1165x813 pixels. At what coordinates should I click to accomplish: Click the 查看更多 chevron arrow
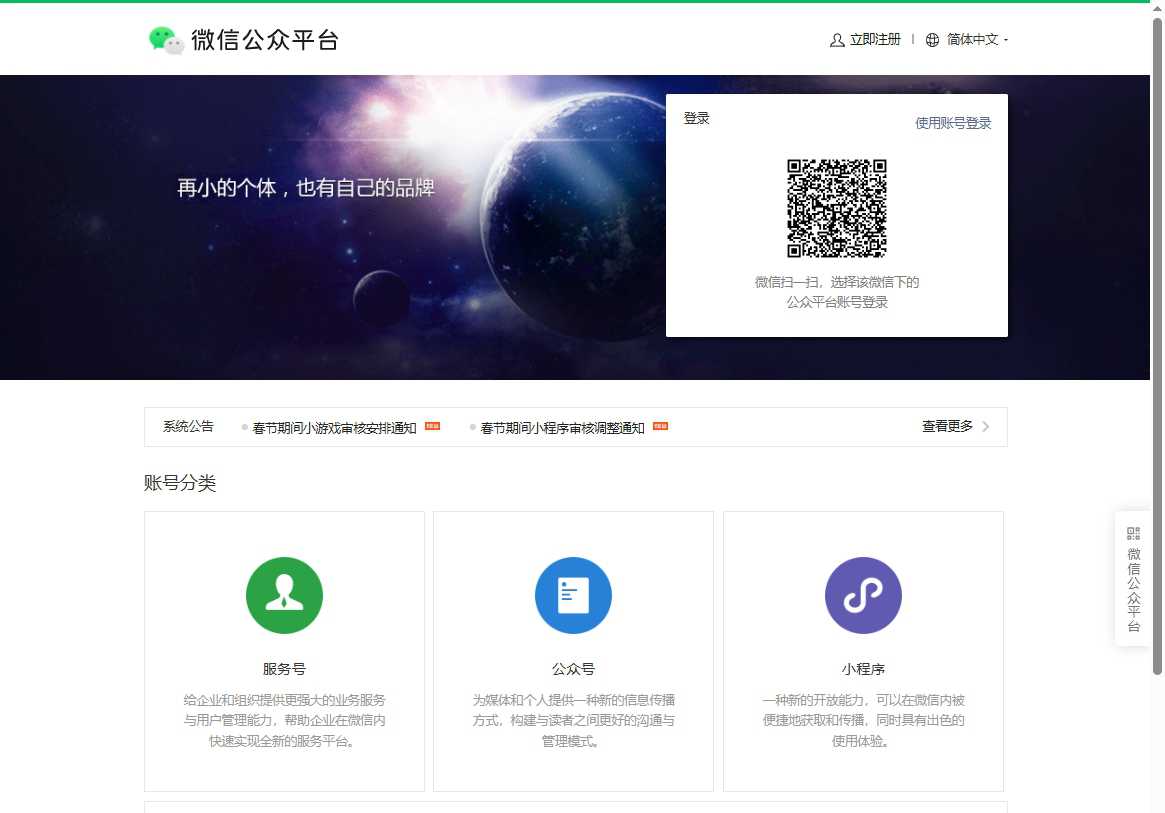[986, 426]
